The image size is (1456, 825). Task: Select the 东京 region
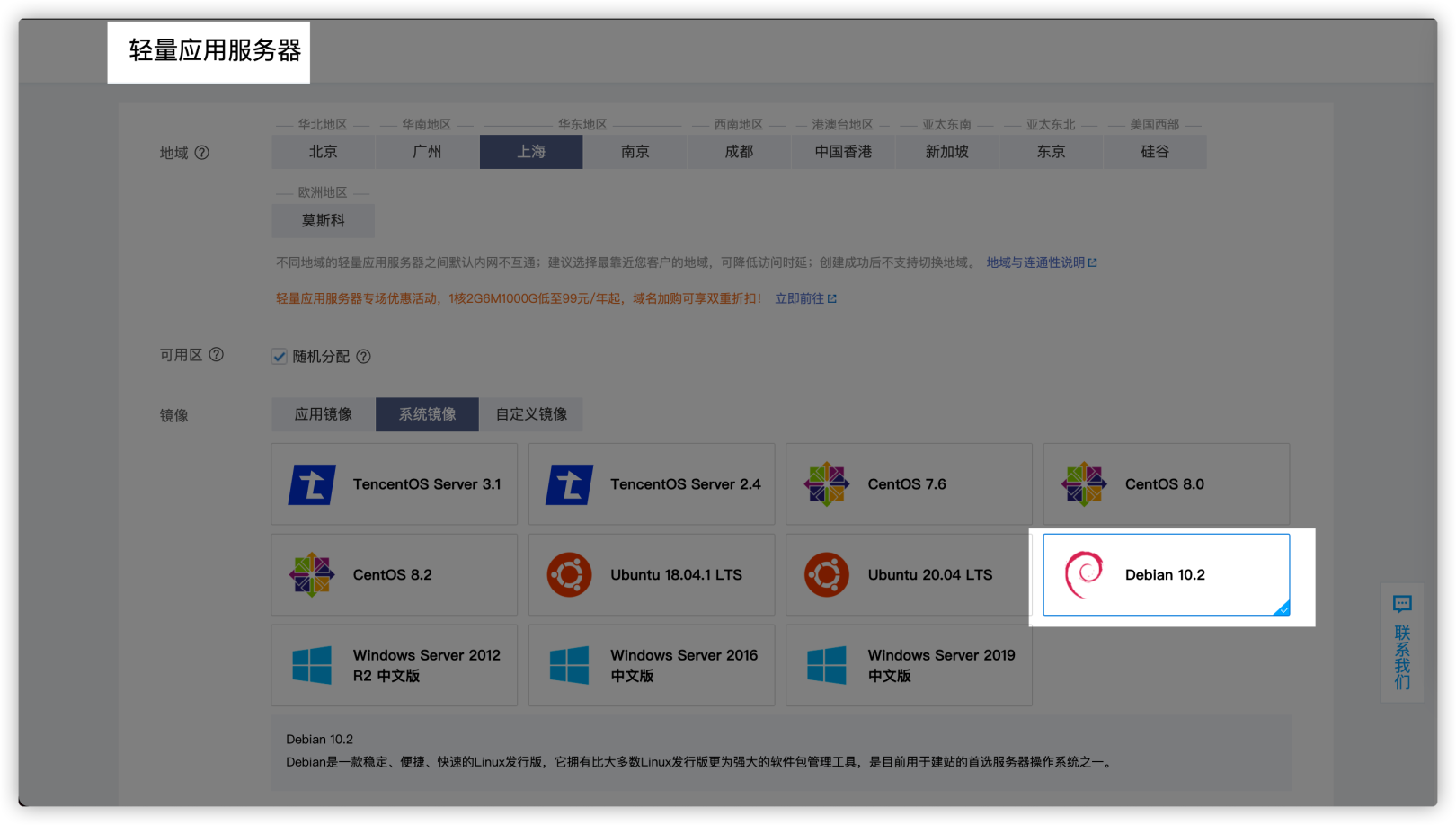pyautogui.click(x=1051, y=152)
